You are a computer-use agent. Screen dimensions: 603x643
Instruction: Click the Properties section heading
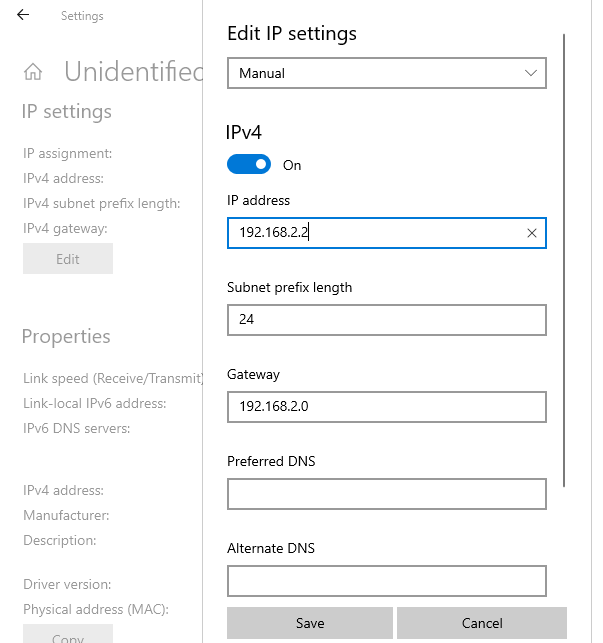[x=66, y=337]
